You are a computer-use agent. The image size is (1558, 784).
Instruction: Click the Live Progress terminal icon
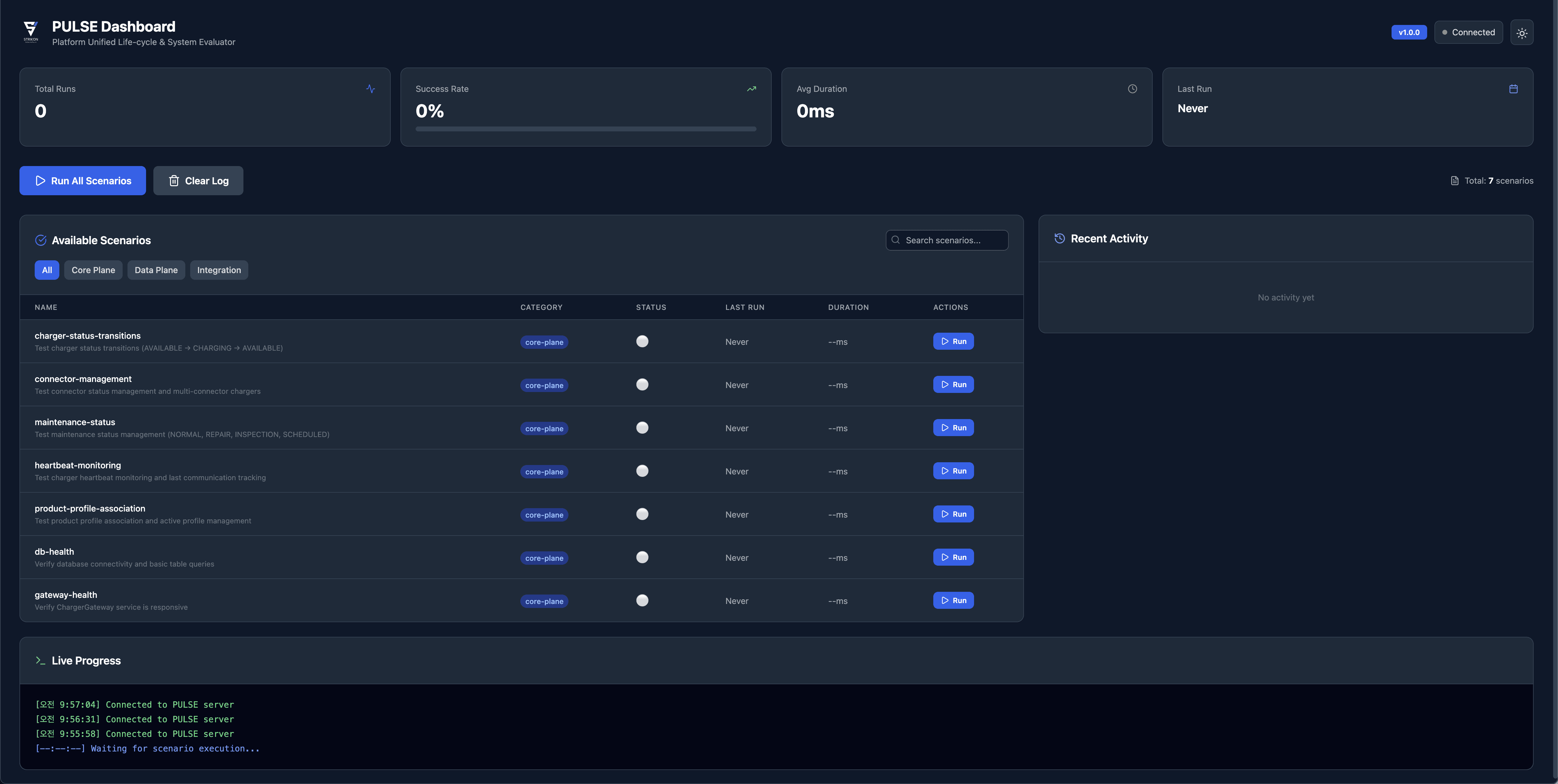40,661
